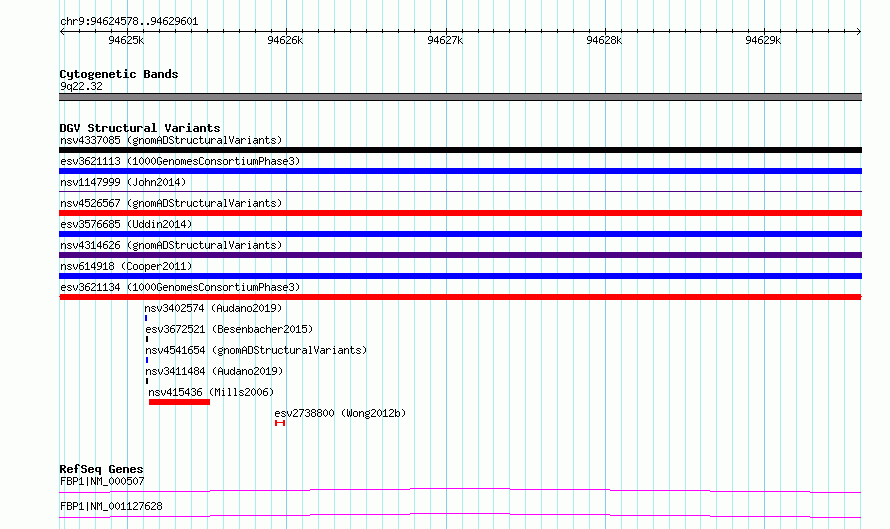This screenshot has height=529, width=890.
Task: Open esv2738800 (Wong2012b) label
Action: click(x=340, y=413)
